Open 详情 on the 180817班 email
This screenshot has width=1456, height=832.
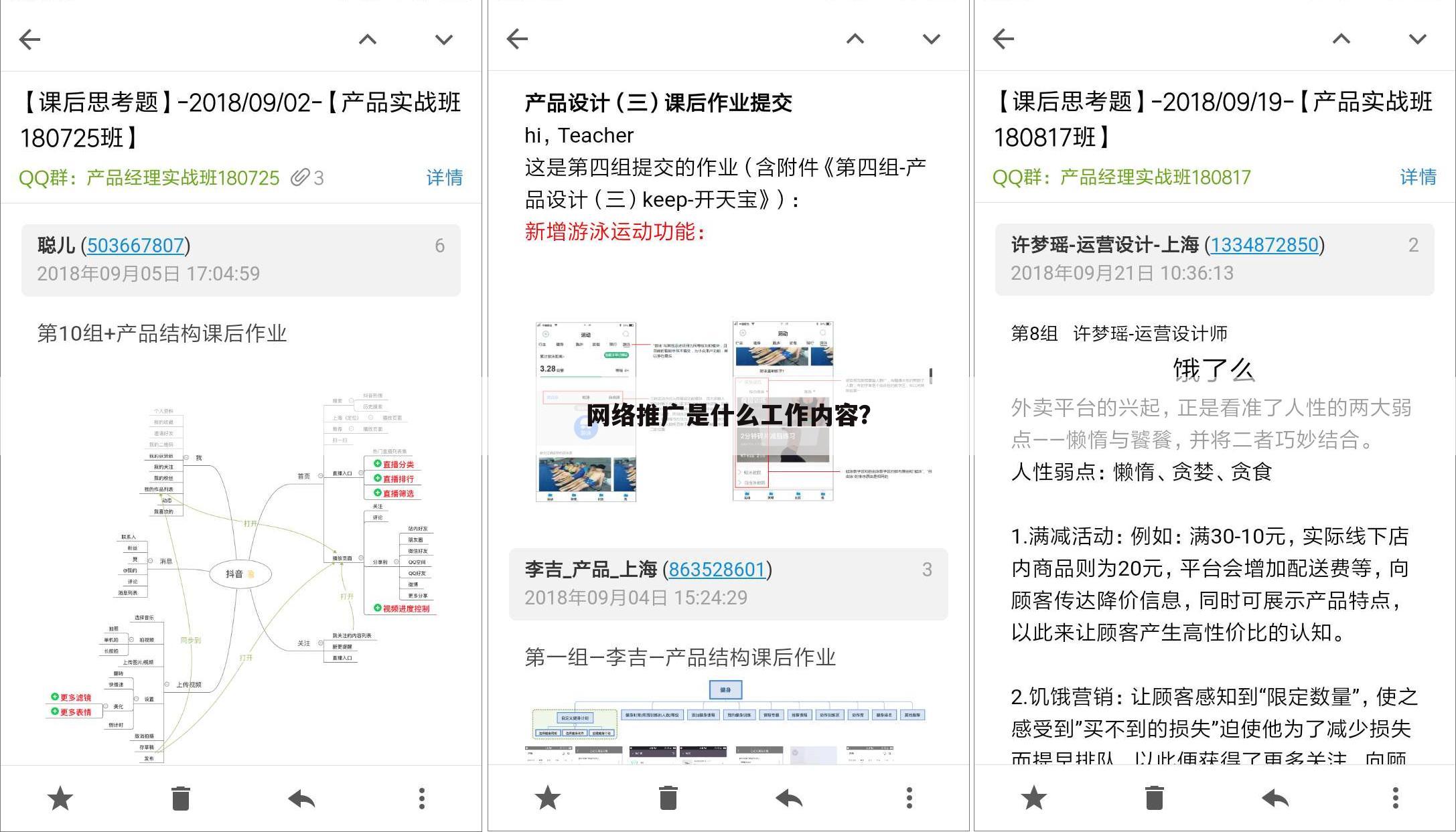point(1418,177)
